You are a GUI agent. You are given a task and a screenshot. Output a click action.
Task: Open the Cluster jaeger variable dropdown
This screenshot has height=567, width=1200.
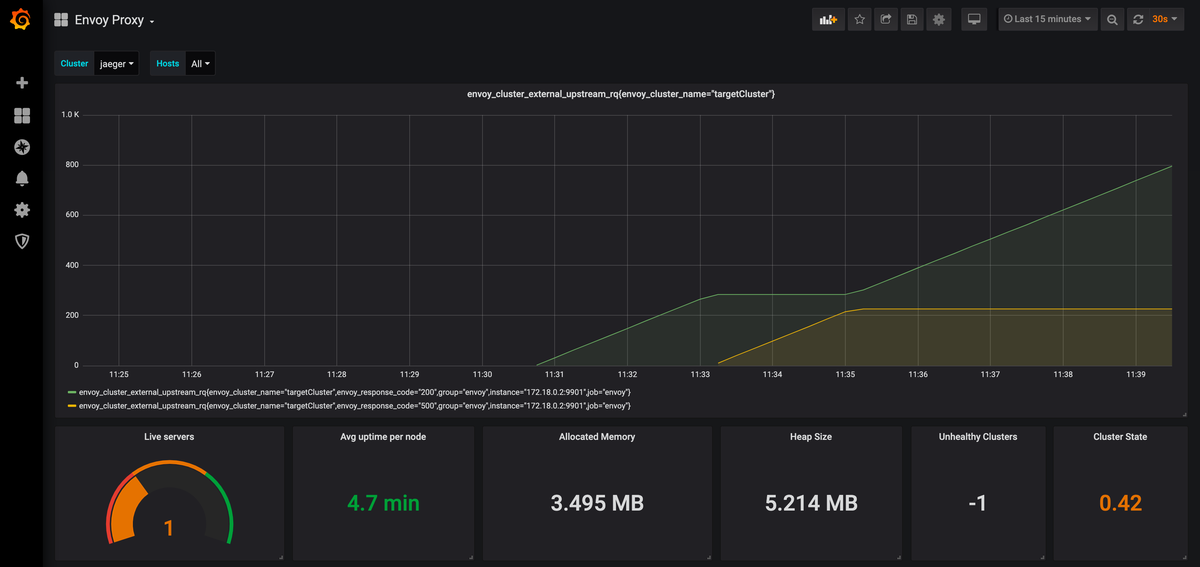(116, 64)
